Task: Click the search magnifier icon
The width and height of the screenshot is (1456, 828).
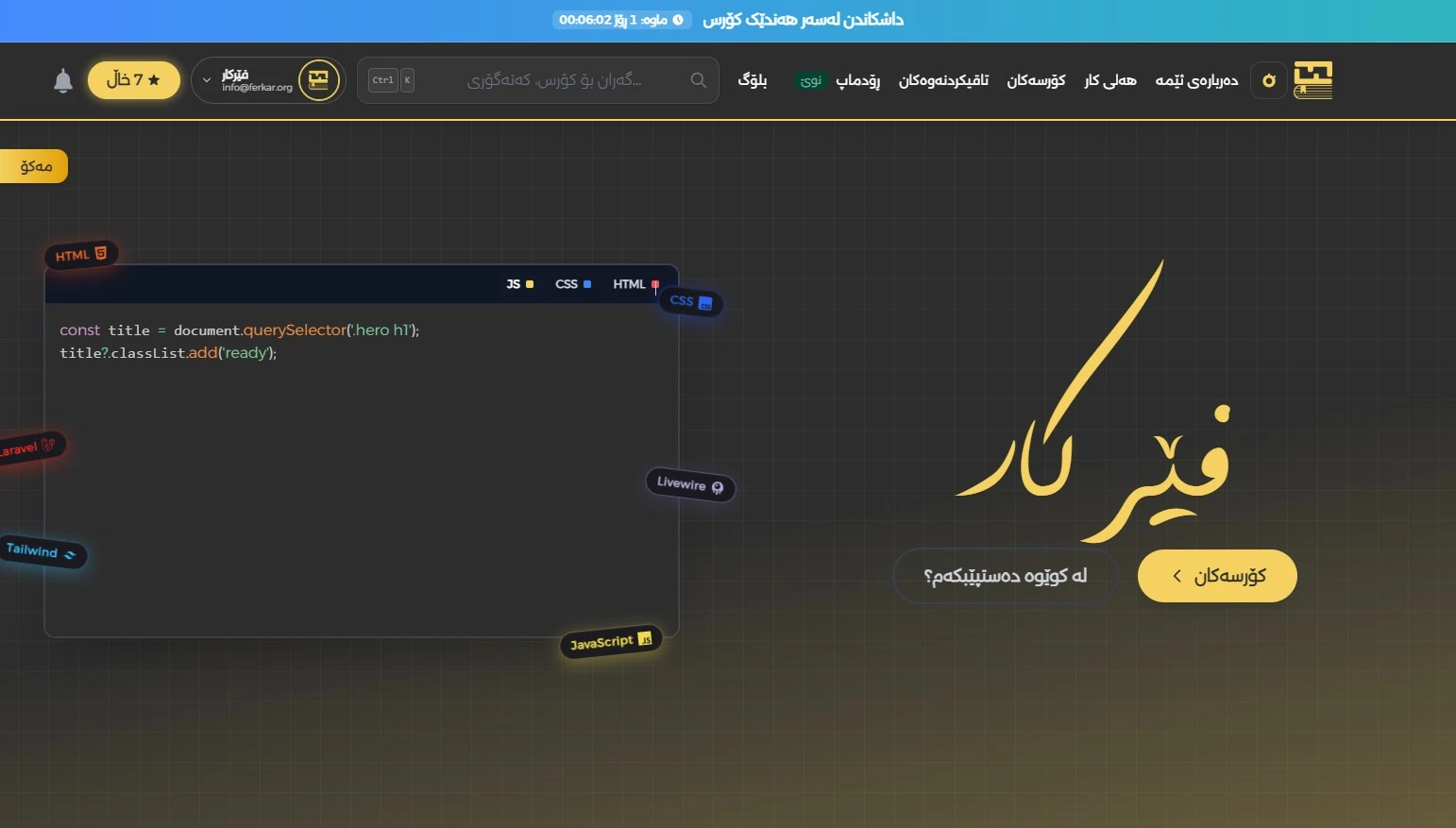Action: [x=699, y=80]
